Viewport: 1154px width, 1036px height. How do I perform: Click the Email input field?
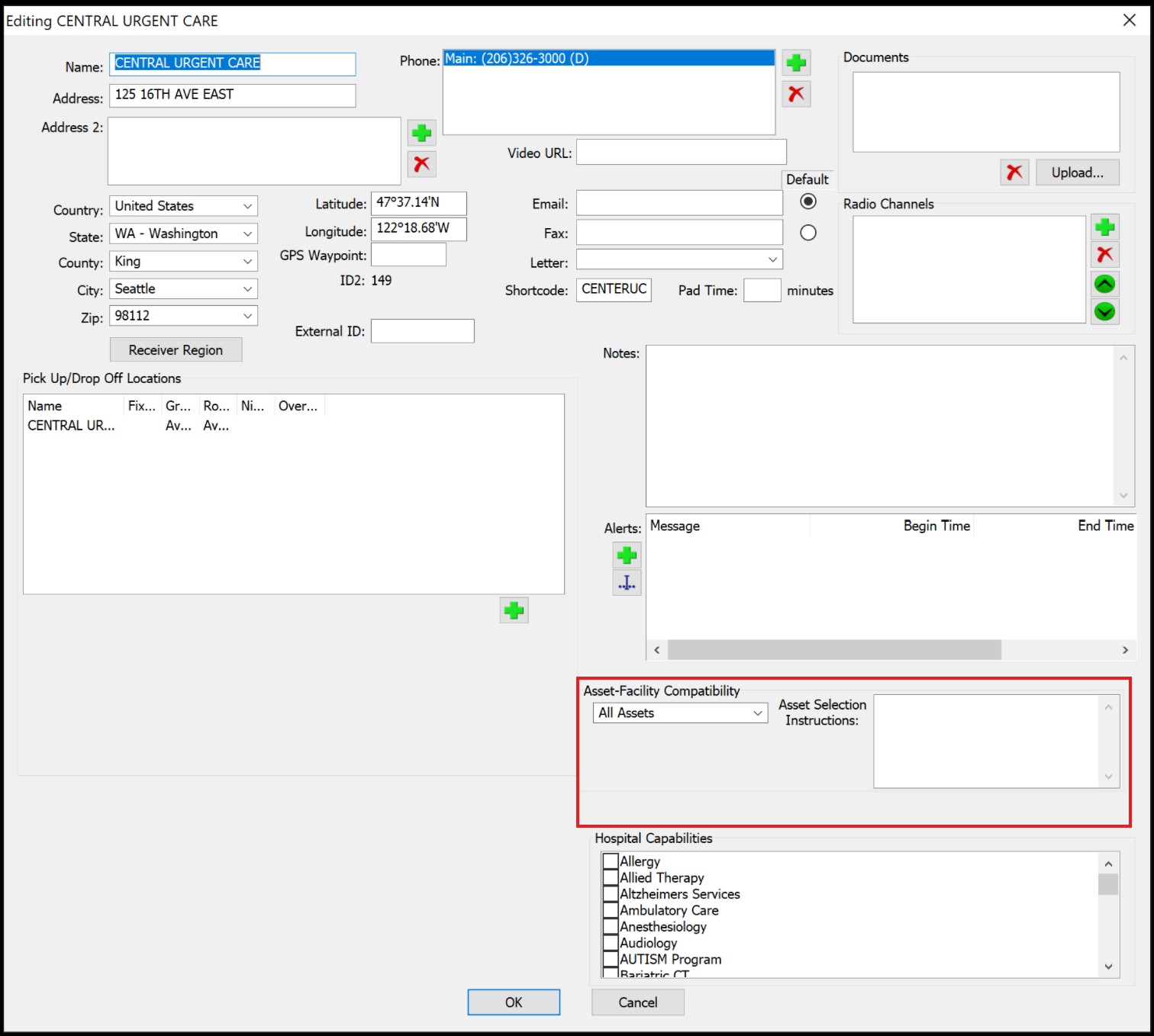[x=679, y=203]
